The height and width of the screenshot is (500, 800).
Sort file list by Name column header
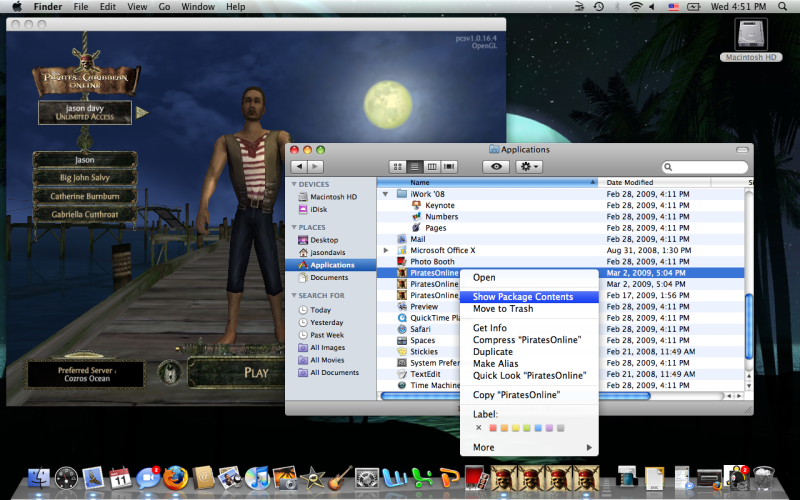[x=487, y=182]
